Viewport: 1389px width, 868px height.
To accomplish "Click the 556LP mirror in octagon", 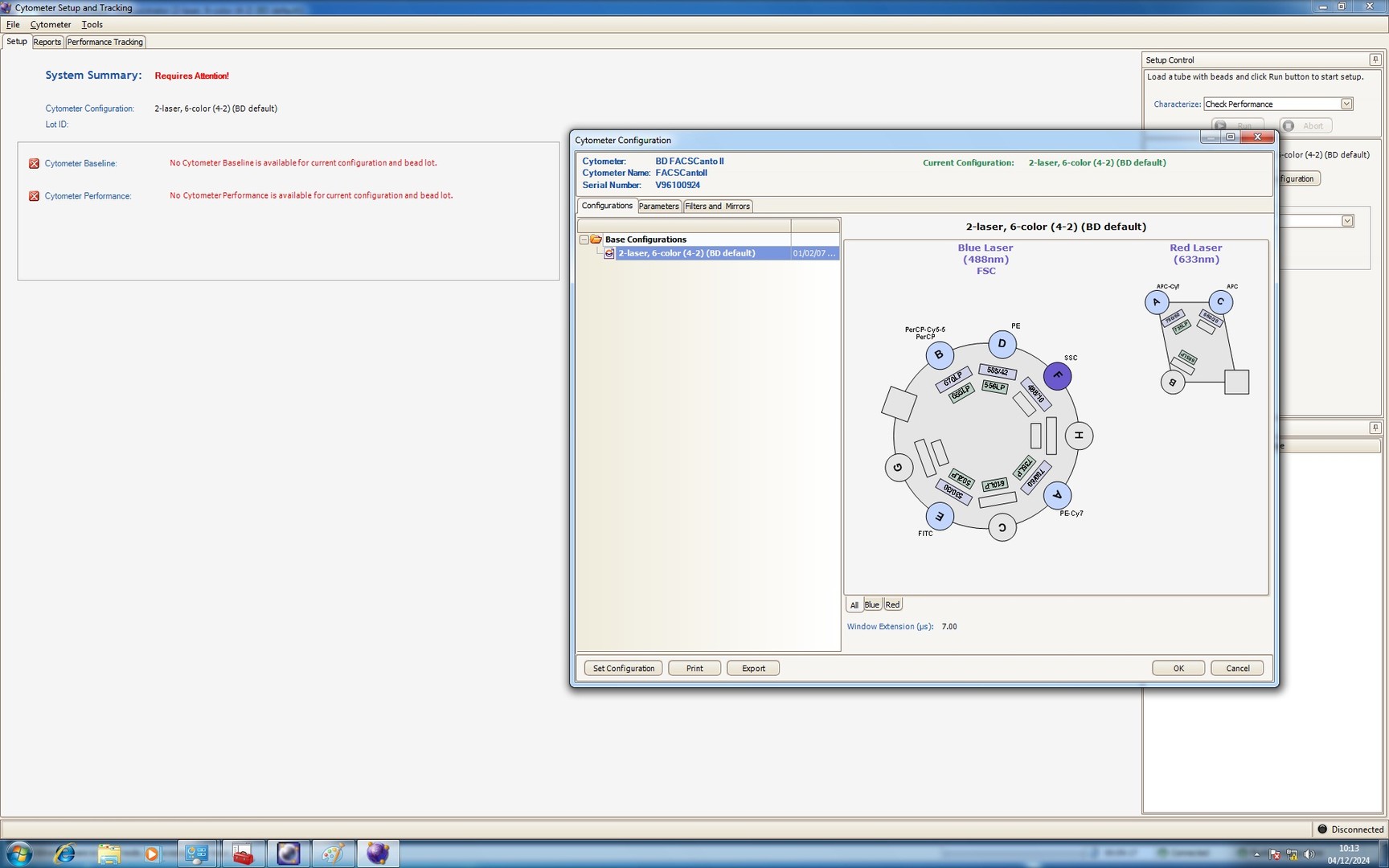I will (994, 387).
